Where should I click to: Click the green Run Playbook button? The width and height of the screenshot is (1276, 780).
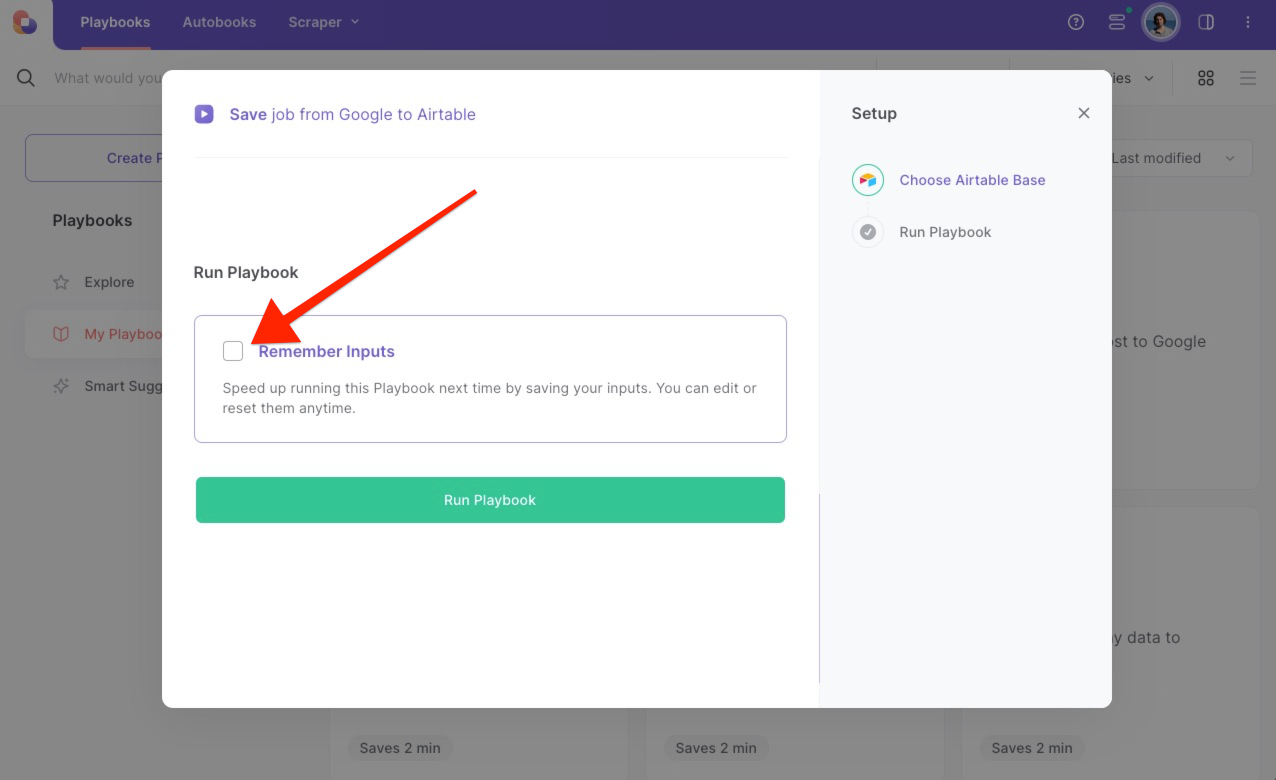[x=490, y=500]
